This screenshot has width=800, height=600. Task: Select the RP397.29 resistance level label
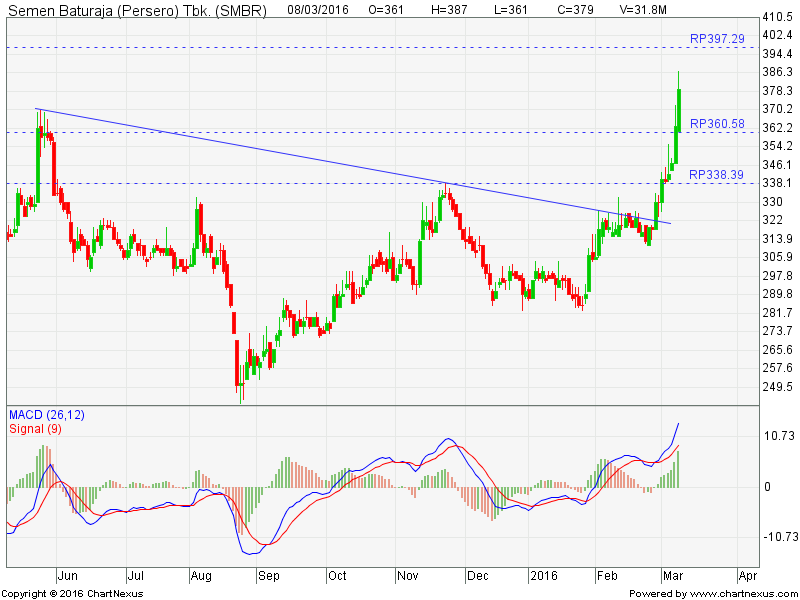tap(717, 39)
